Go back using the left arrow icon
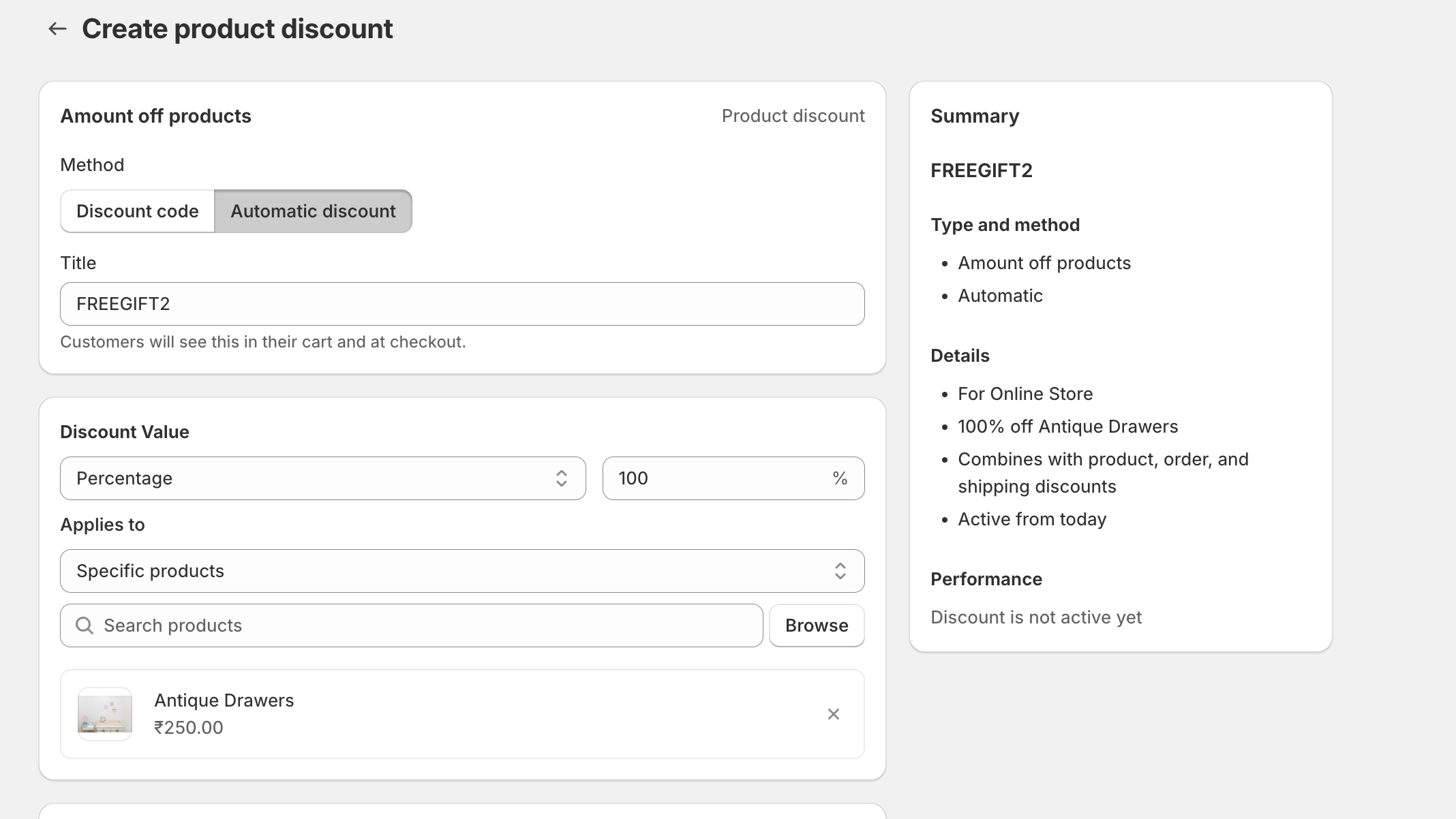The width and height of the screenshot is (1456, 819). [x=57, y=29]
